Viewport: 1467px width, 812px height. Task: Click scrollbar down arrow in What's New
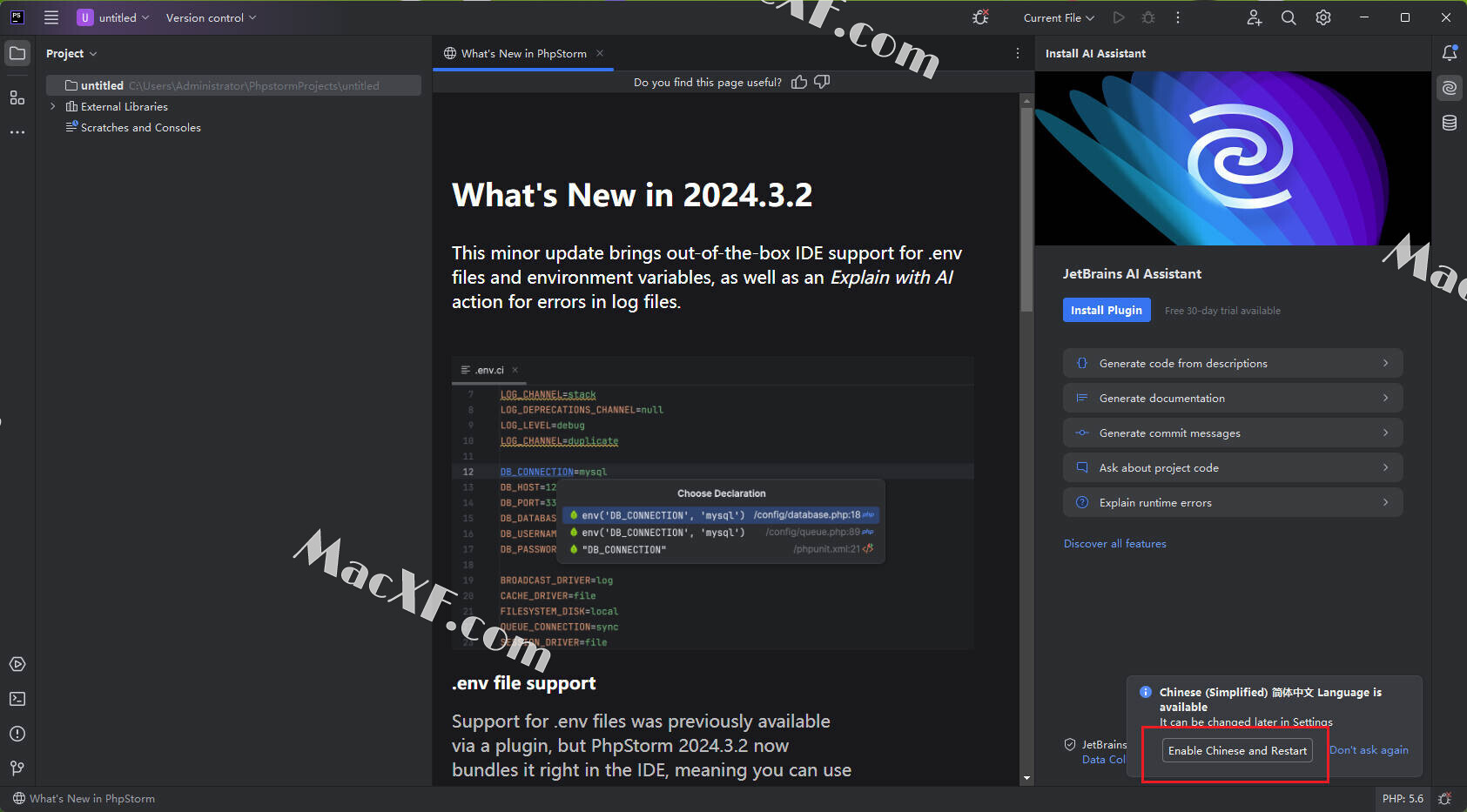coord(1026,777)
